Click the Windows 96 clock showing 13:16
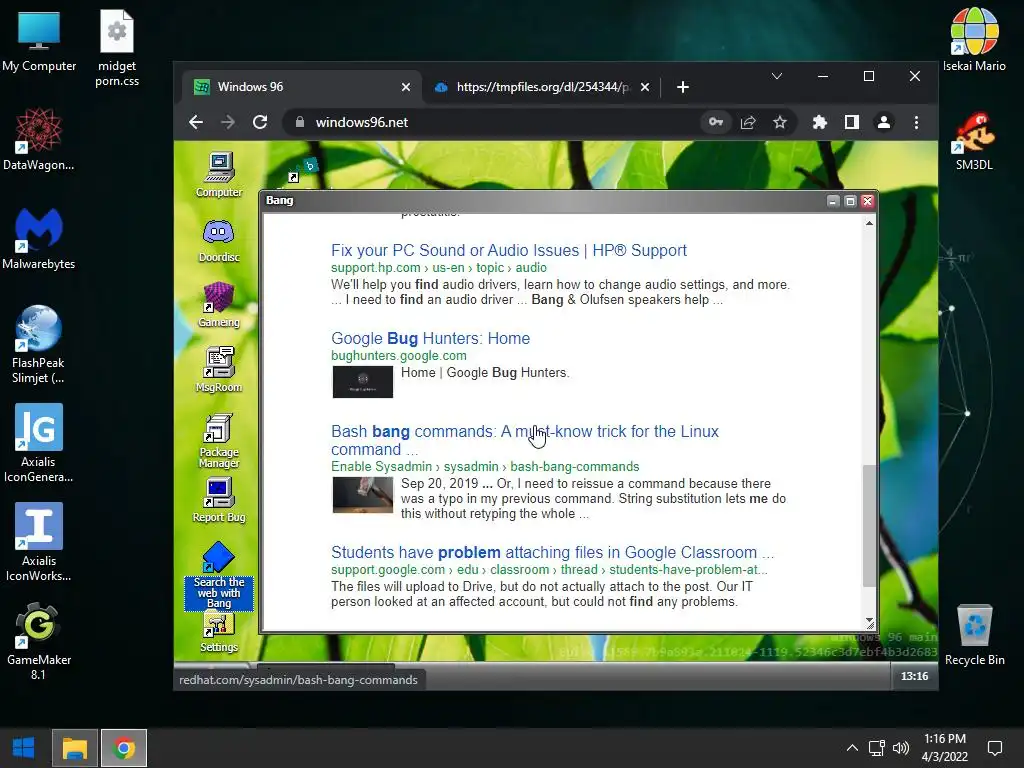The width and height of the screenshot is (1024, 768). [914, 676]
